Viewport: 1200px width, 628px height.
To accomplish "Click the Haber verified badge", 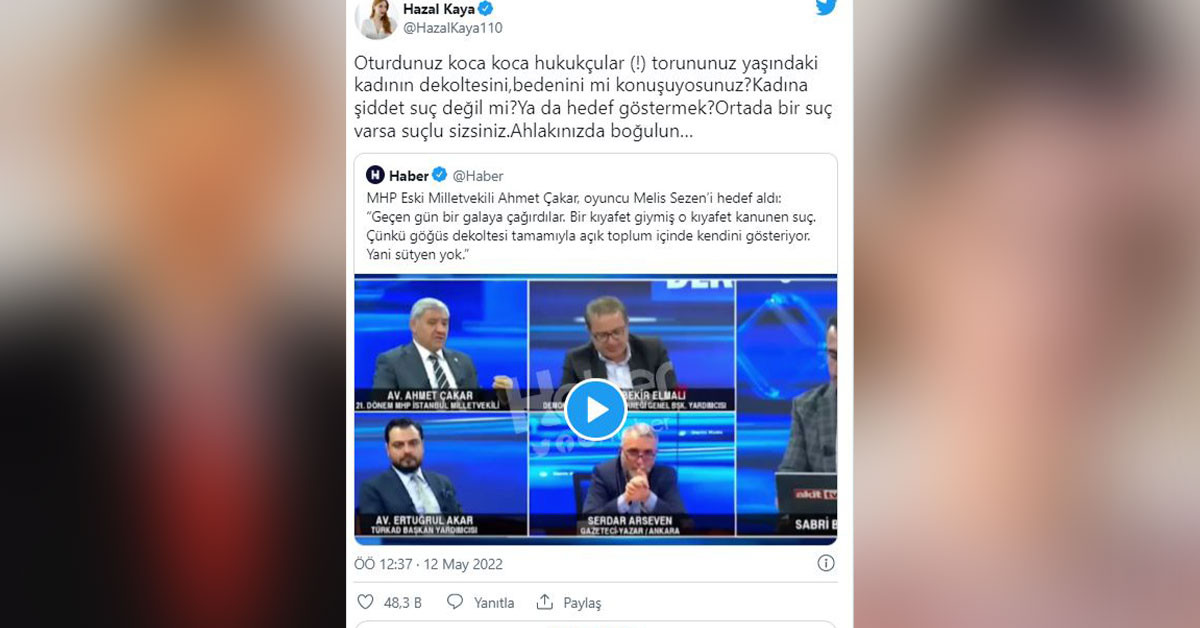I will [x=440, y=176].
